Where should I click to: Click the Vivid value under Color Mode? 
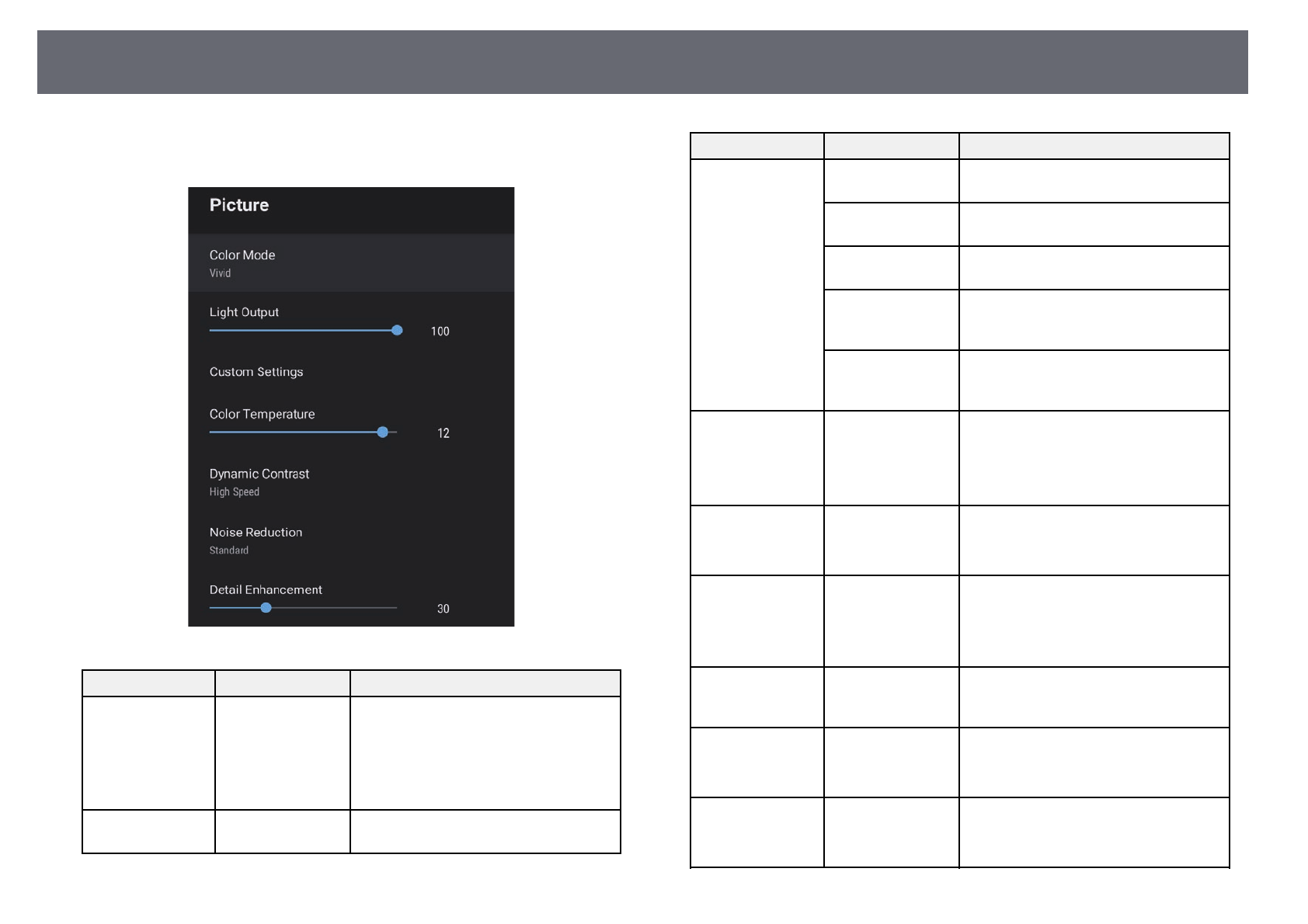click(x=220, y=273)
